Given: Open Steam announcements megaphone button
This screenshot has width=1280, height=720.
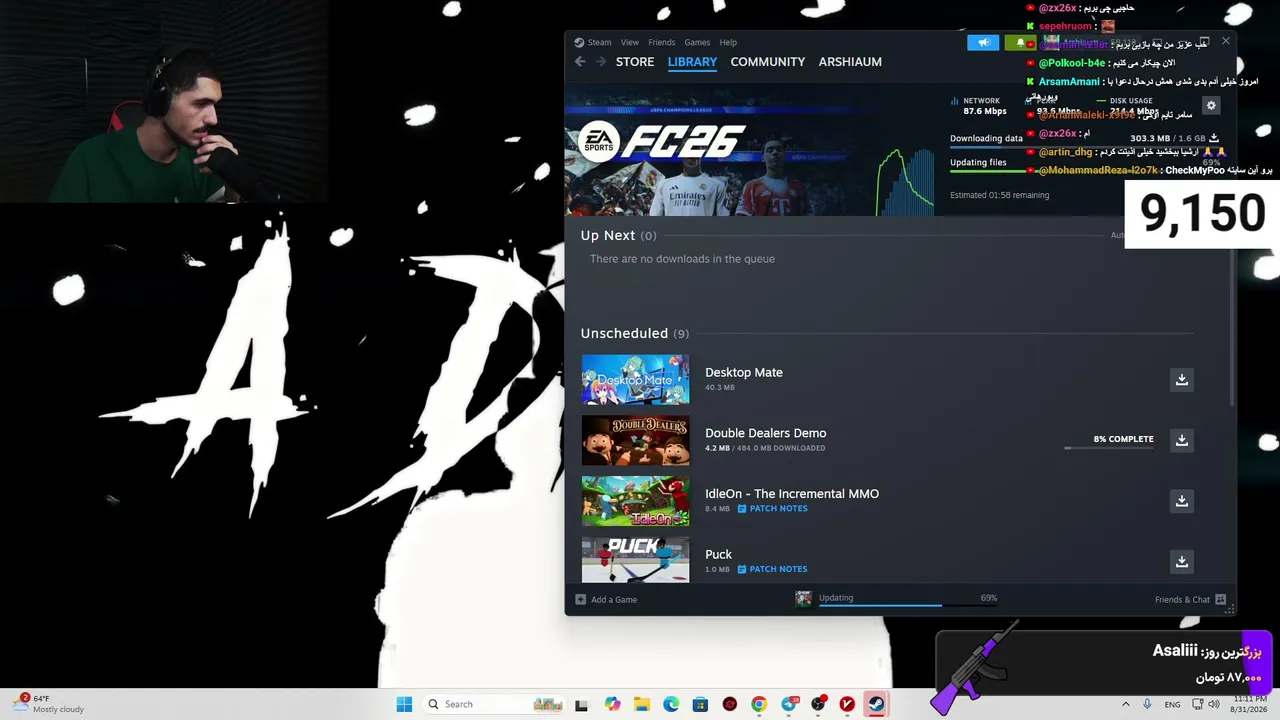Looking at the screenshot, I should (x=983, y=42).
